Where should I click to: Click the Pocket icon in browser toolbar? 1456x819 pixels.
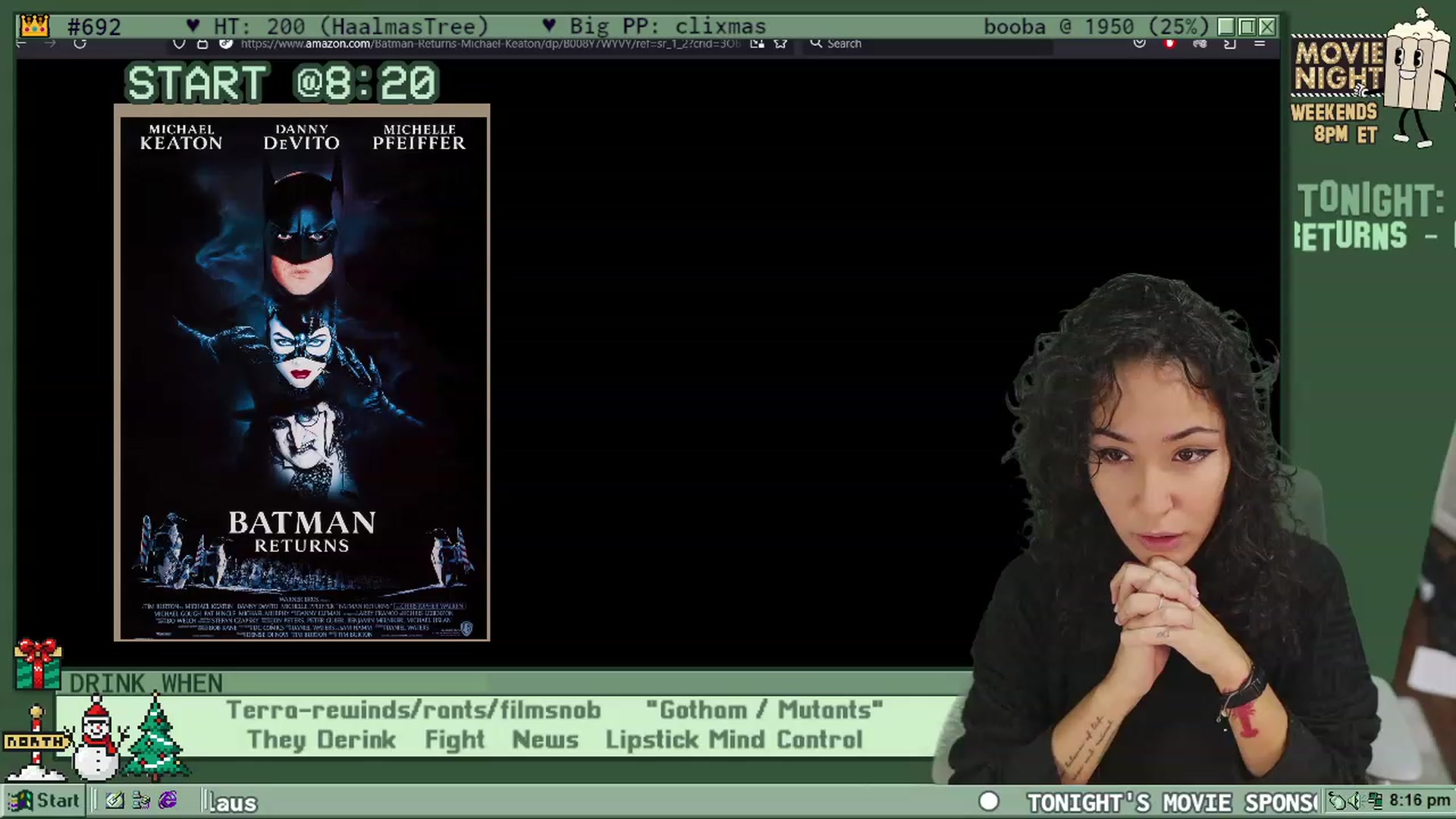pos(1139,43)
